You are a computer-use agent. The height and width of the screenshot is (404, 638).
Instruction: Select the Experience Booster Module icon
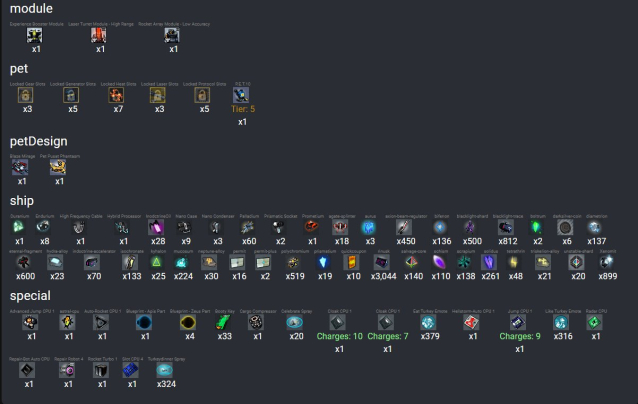[x=35, y=35]
